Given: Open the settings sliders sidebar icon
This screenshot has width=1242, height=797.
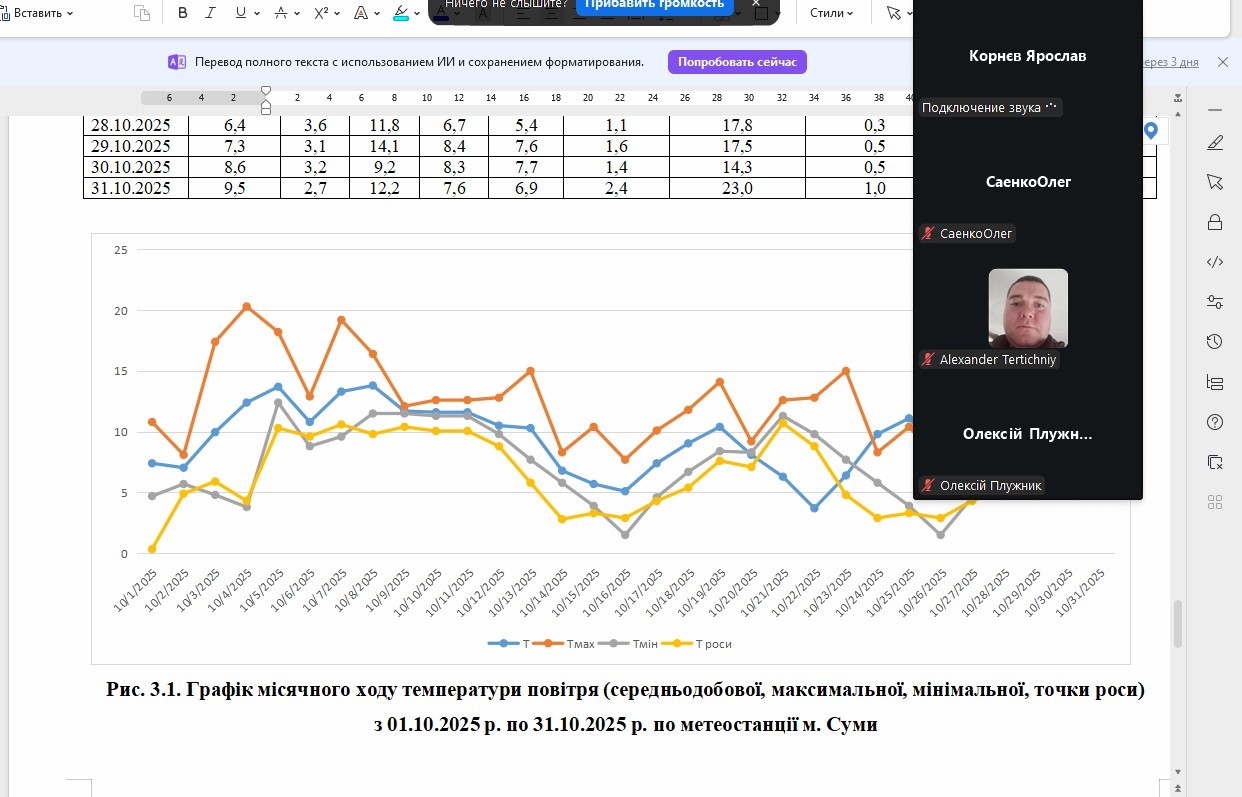Looking at the screenshot, I should 1215,302.
